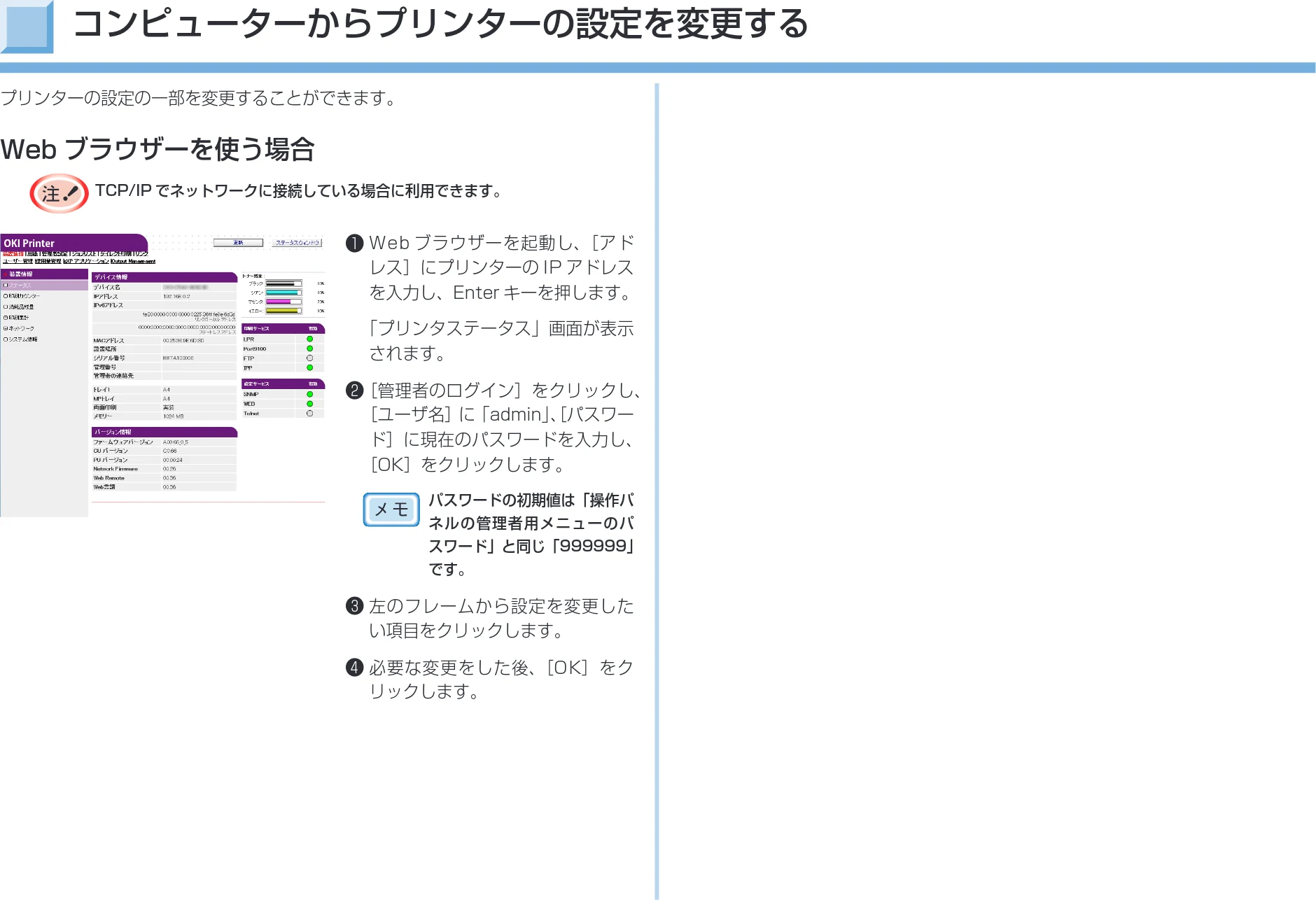Image resolution: width=1316 pixels, height=900 pixels.
Task: Open the ユーザー管理 link
Action: click(x=17, y=261)
